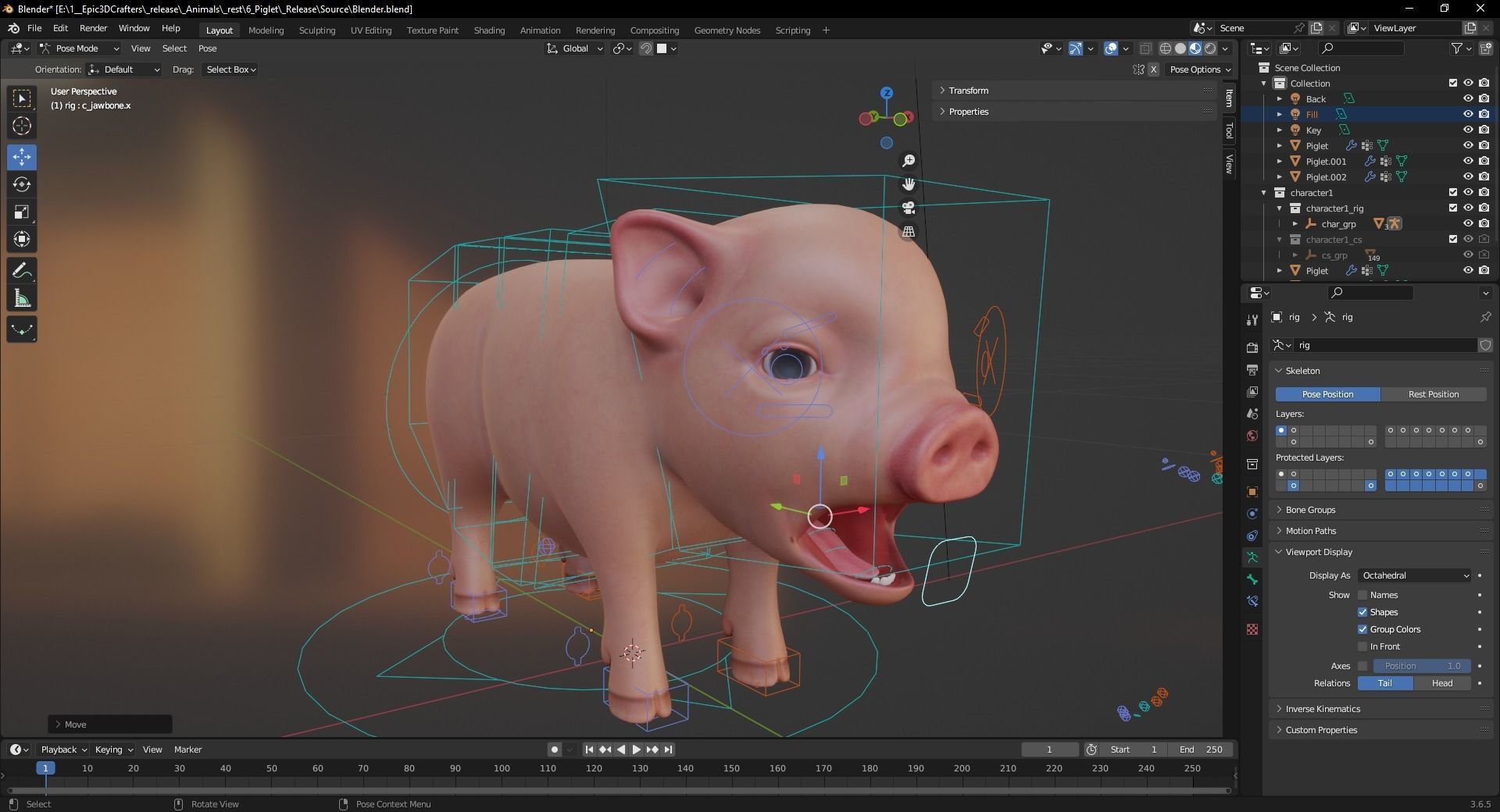The image size is (1500, 812).
Task: Toggle X-ray display icon
Action: click(1146, 48)
